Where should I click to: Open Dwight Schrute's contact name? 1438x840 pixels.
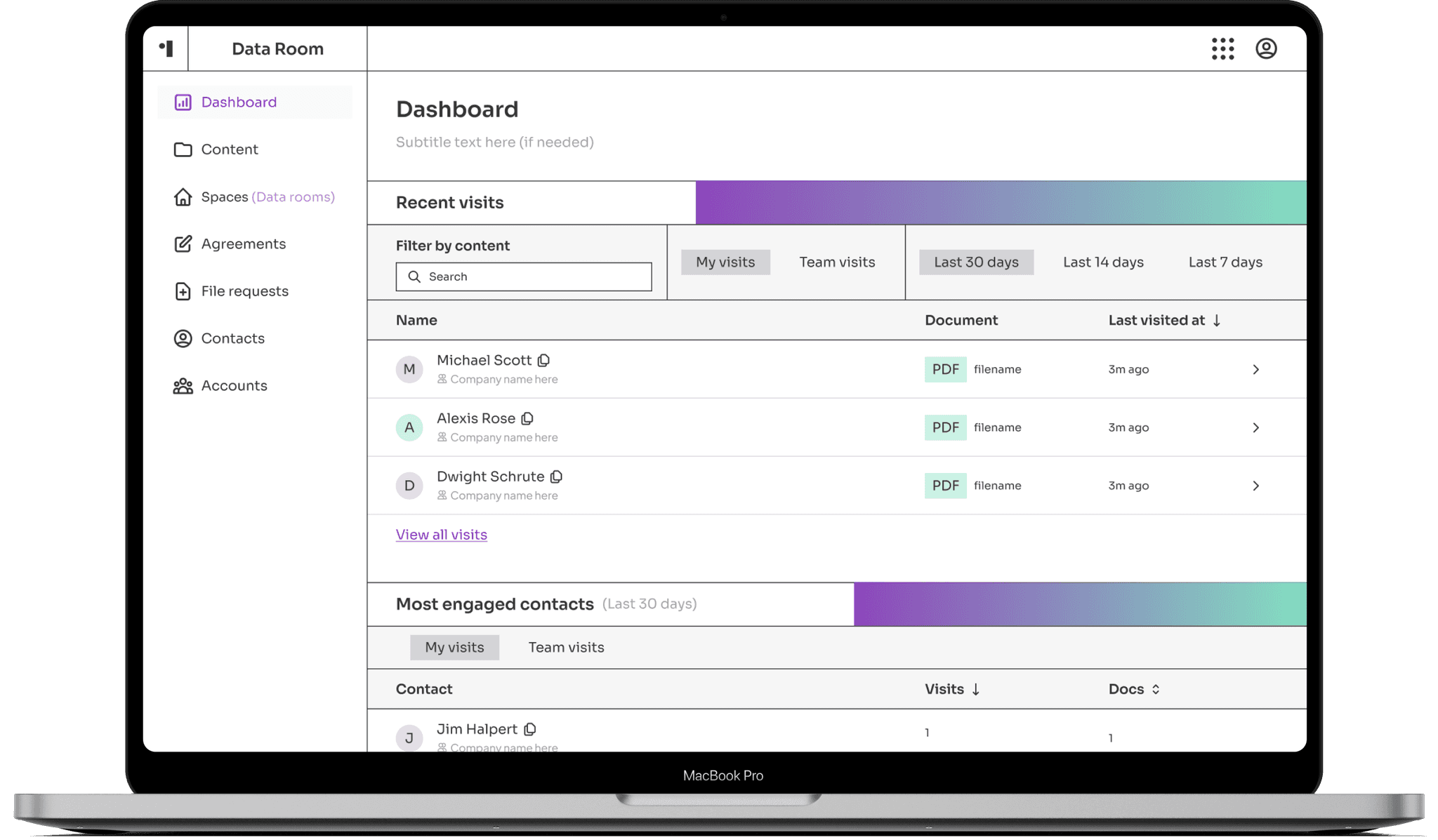click(x=490, y=476)
